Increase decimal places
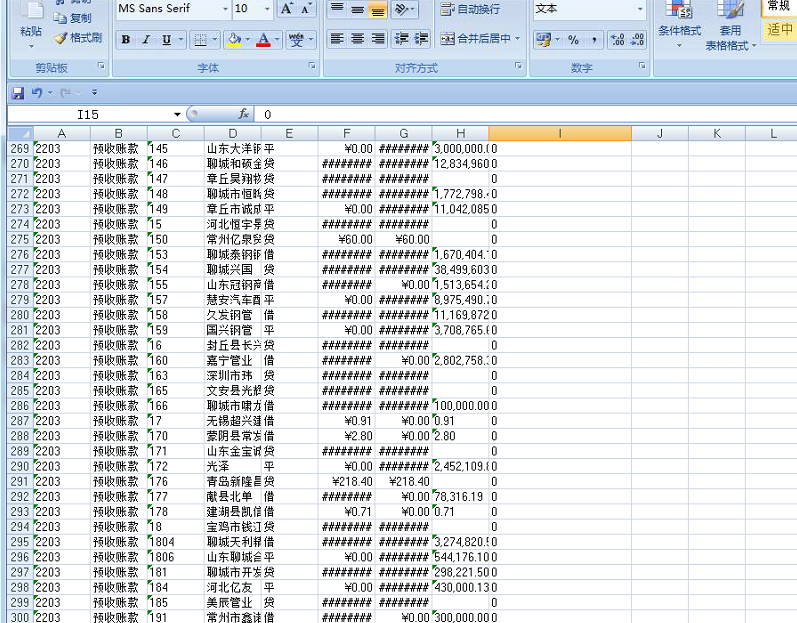The width and height of the screenshot is (797, 623). (x=618, y=40)
